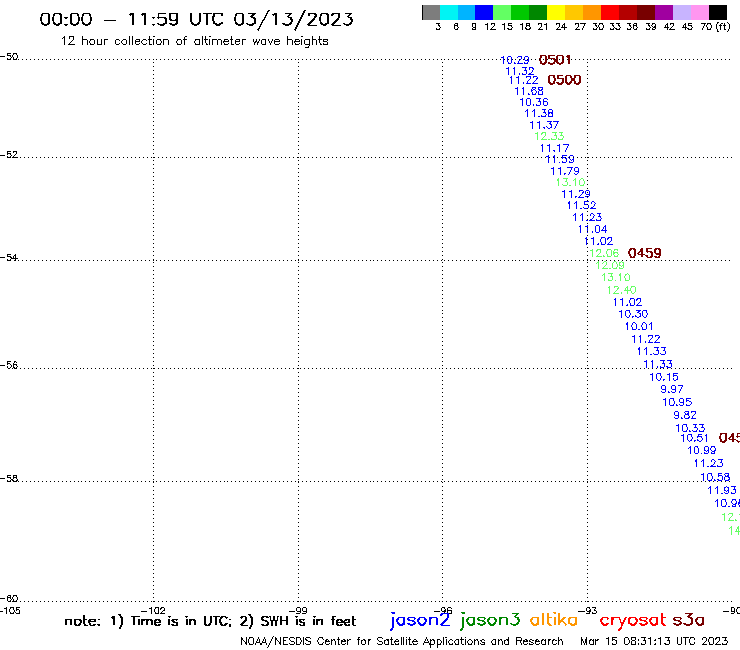Click the -93 longitude axis label

[x=588, y=610]
